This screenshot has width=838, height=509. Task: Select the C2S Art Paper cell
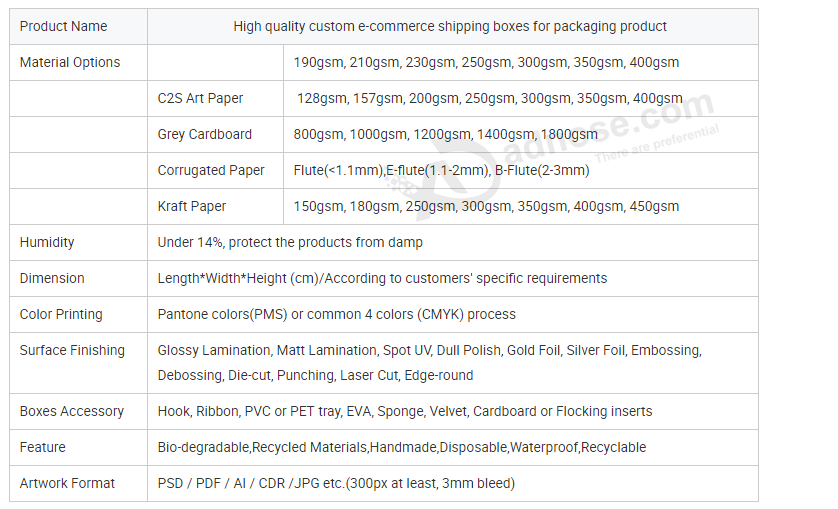pos(215,98)
